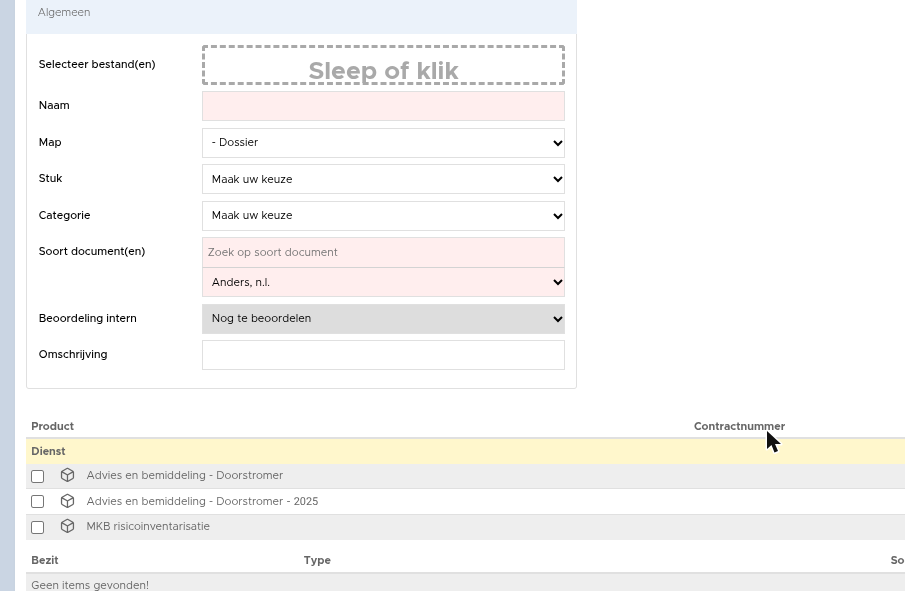Open the Anders, n.l. document type dropdown
905x591 pixels.
click(x=383, y=282)
